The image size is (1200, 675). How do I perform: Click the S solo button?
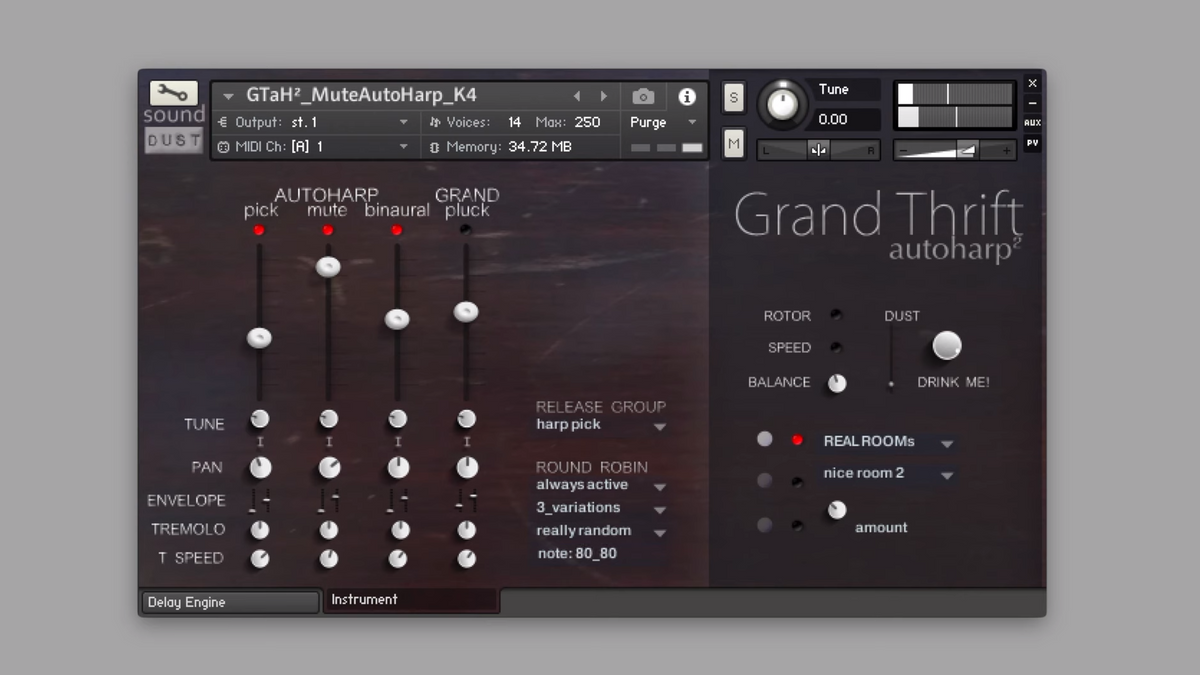coord(734,97)
